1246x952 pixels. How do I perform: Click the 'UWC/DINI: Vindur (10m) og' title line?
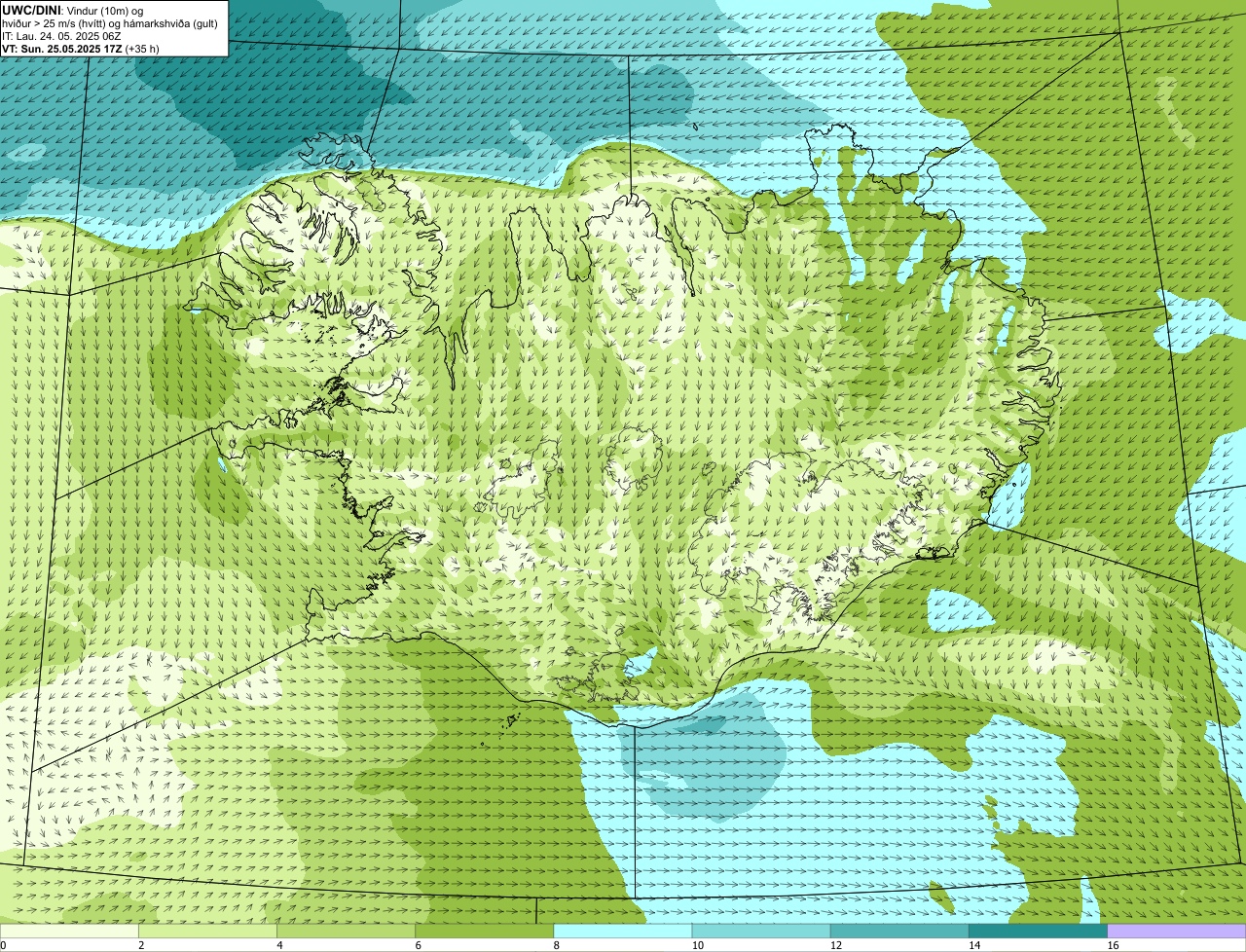[73, 10]
